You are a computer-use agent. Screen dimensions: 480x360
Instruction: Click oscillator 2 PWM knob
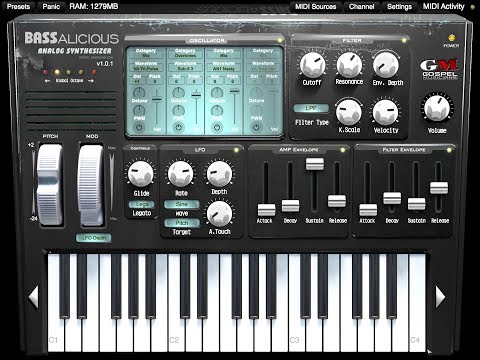(x=178, y=110)
